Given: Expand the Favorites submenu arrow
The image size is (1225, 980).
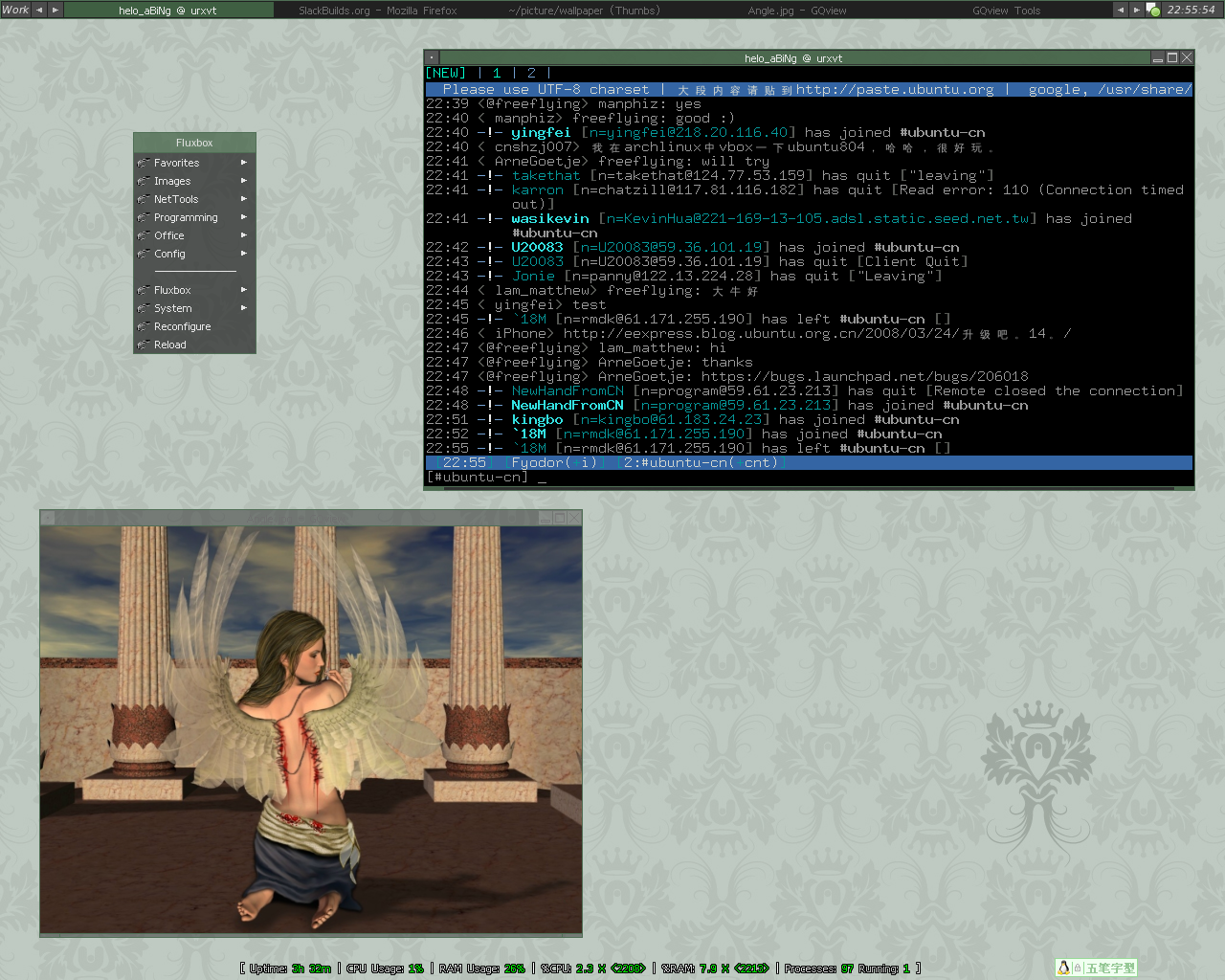Looking at the screenshot, I should coord(244,163).
